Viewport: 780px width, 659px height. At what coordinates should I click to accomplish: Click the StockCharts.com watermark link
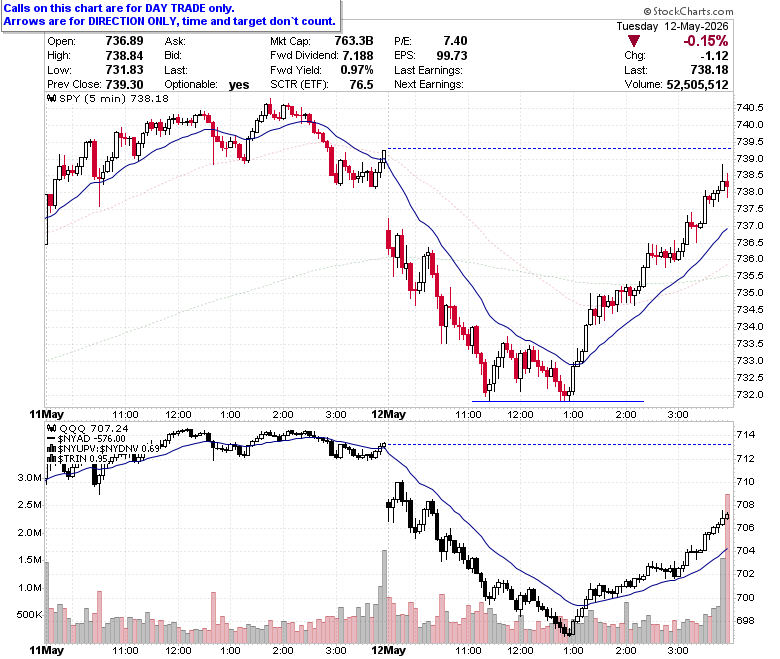point(688,11)
